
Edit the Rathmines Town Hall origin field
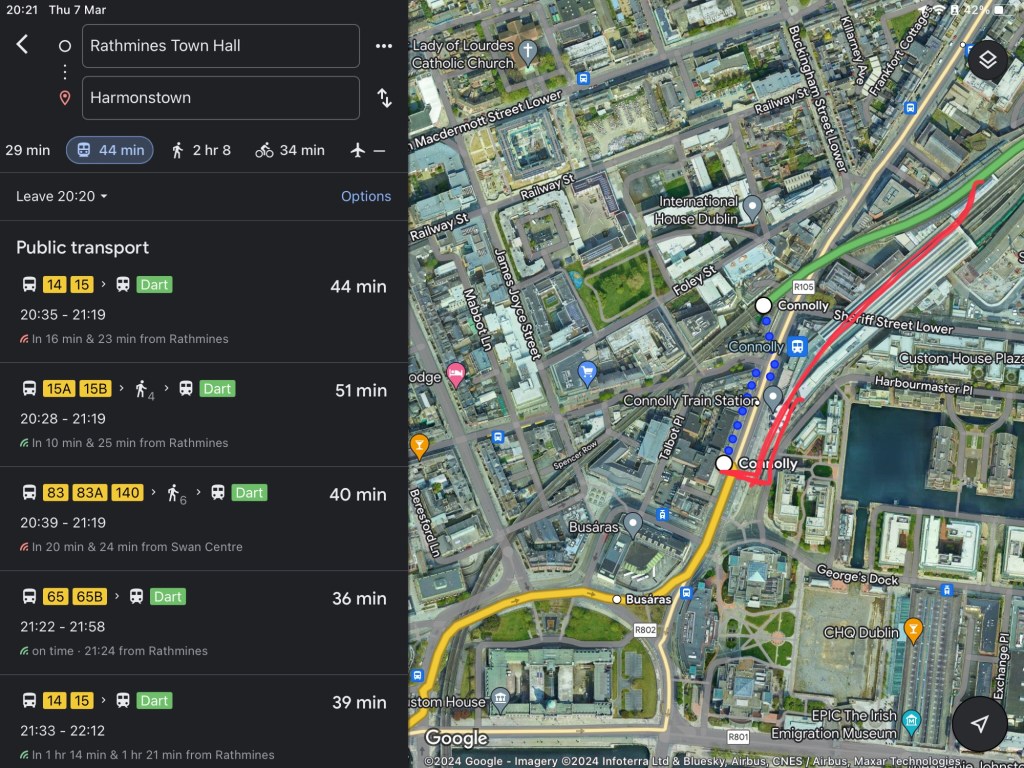point(220,46)
